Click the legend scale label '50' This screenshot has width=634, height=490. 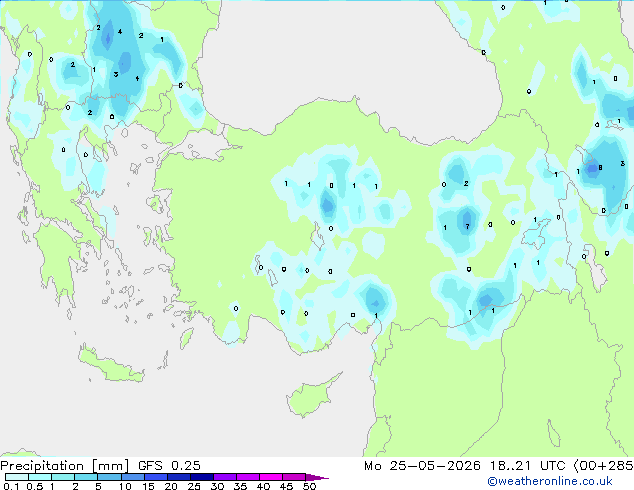click(x=309, y=486)
